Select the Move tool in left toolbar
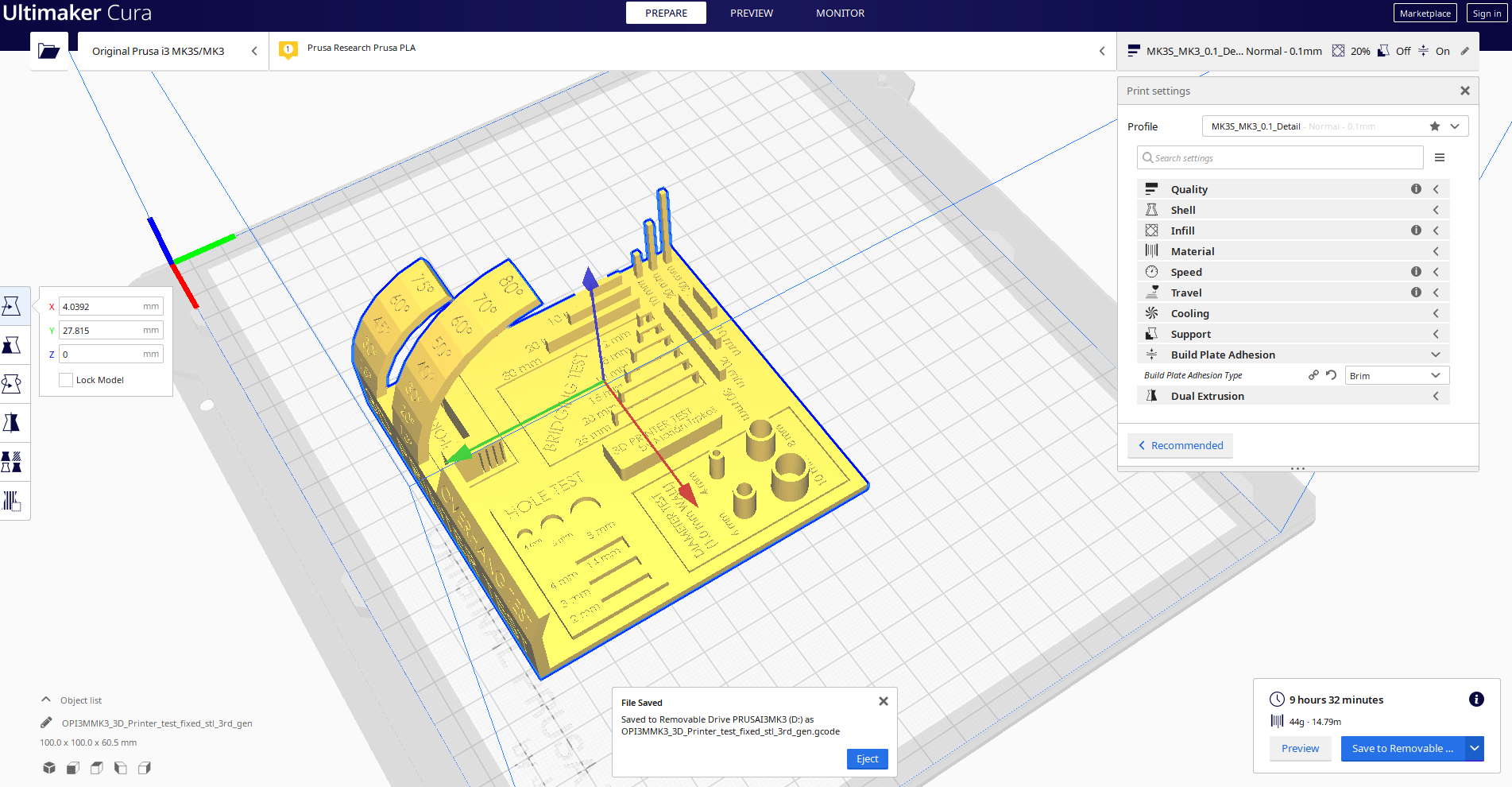1512x787 pixels. [x=12, y=306]
